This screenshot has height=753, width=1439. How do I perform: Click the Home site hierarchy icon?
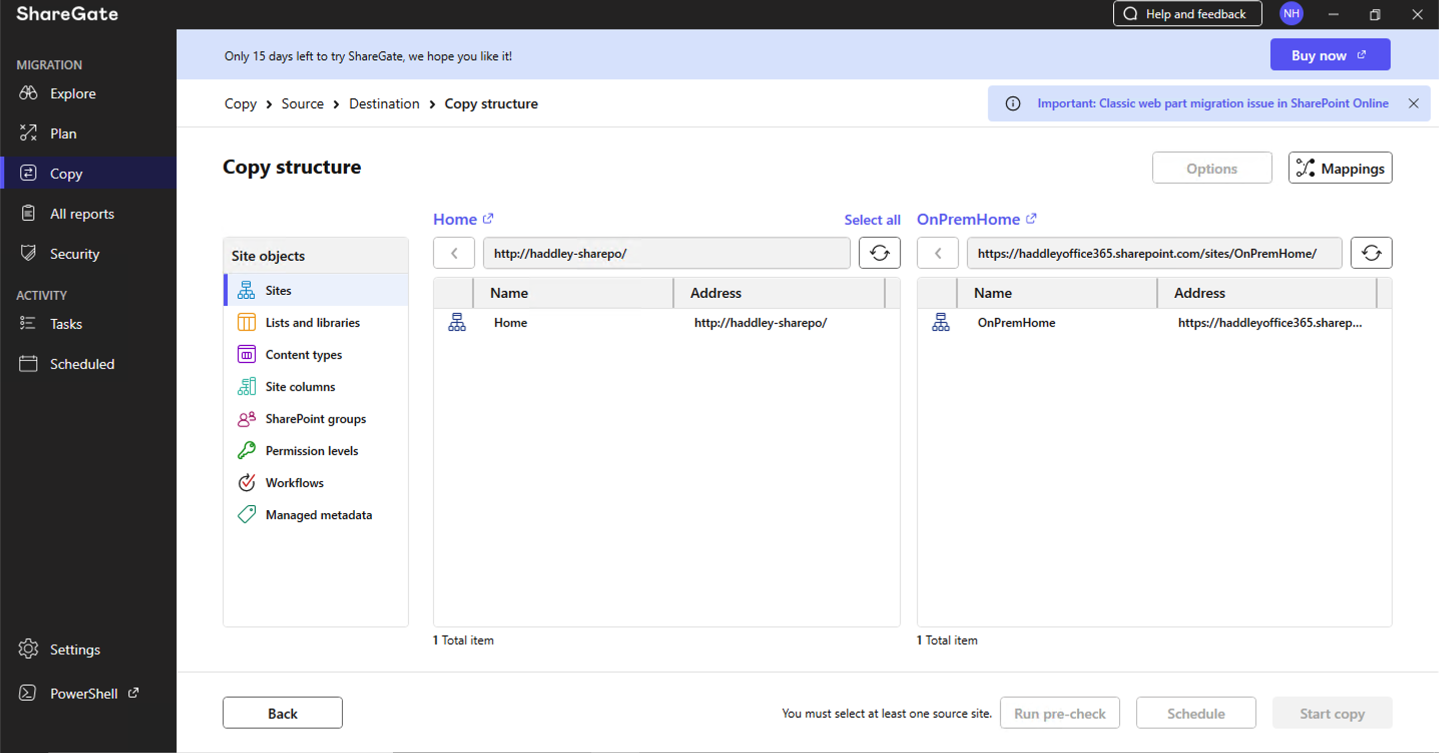click(457, 322)
